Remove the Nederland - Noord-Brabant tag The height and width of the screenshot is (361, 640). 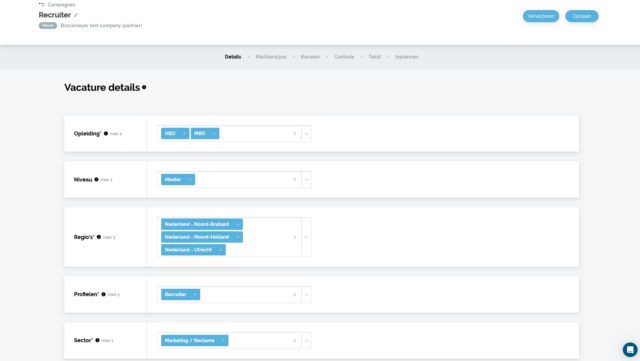click(238, 224)
